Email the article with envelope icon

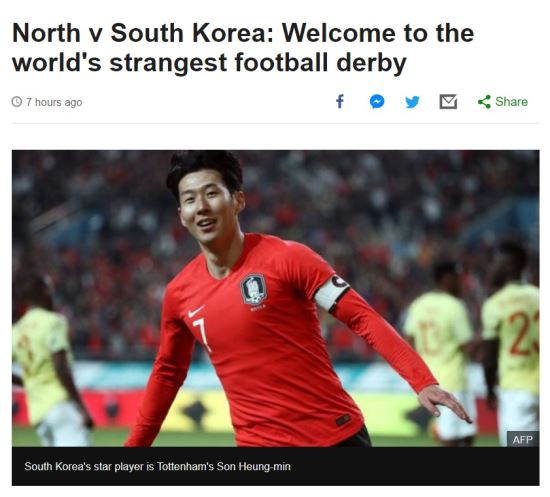(448, 102)
